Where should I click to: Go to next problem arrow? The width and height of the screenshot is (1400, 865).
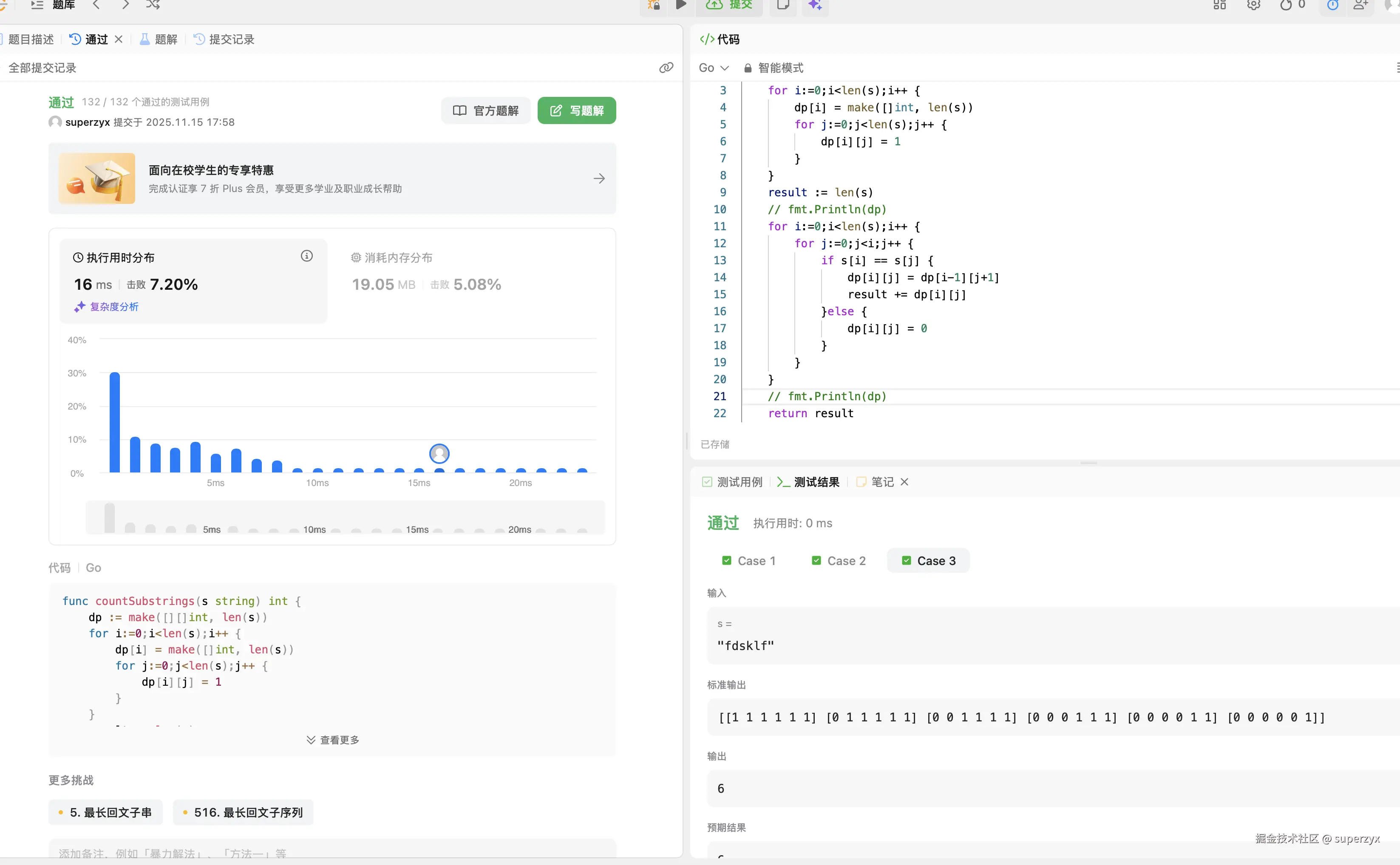pyautogui.click(x=125, y=5)
